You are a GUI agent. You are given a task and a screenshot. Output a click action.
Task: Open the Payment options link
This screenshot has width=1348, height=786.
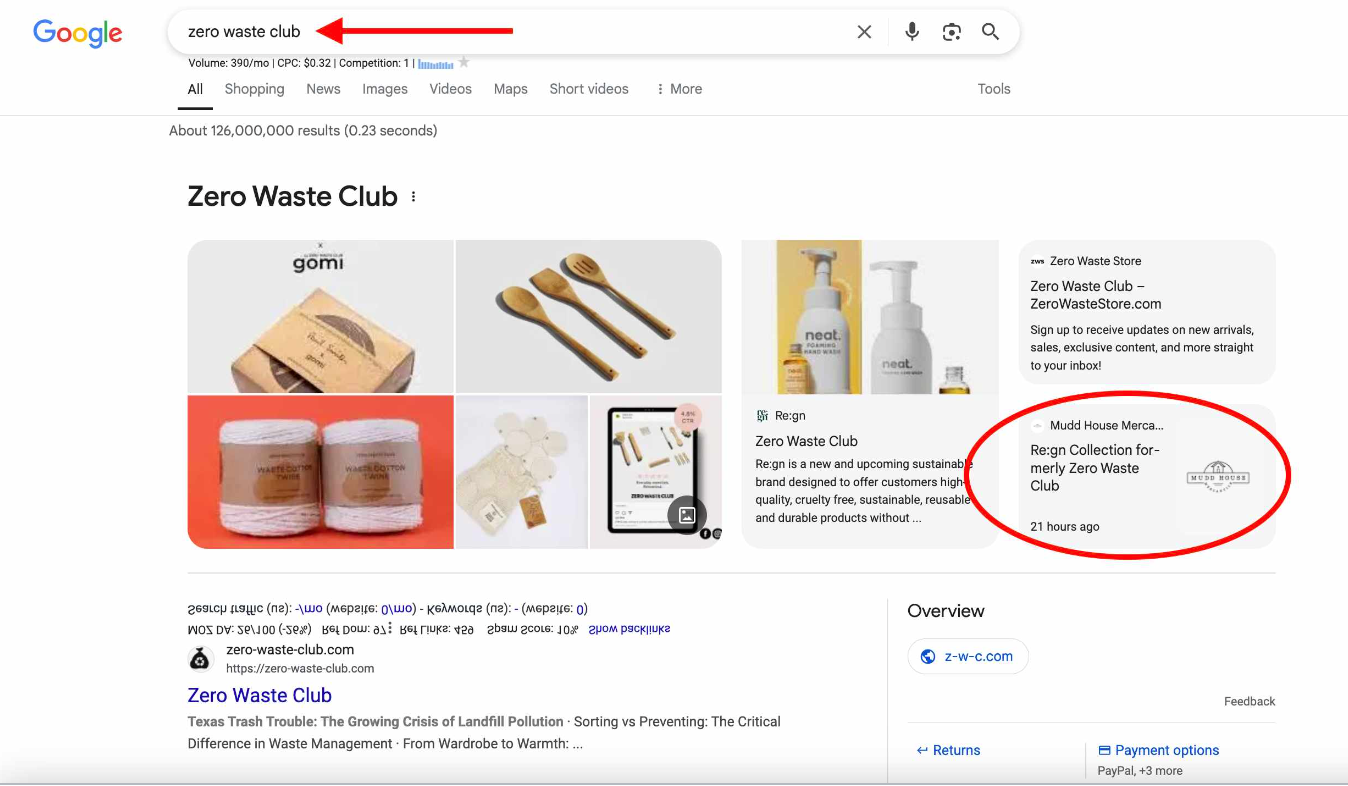pos(1167,750)
